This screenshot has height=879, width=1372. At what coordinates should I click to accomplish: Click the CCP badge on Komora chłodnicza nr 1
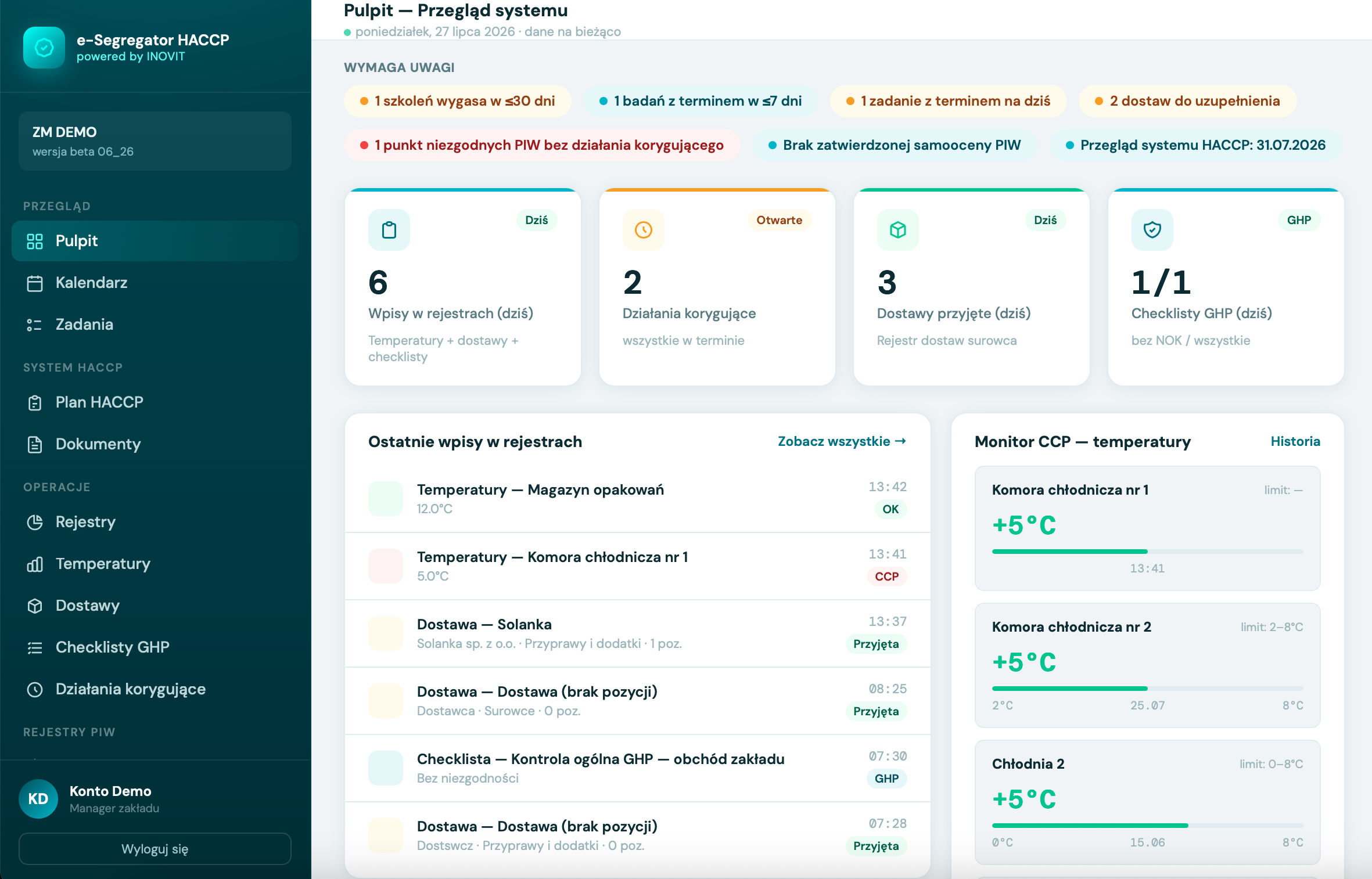[x=887, y=577]
